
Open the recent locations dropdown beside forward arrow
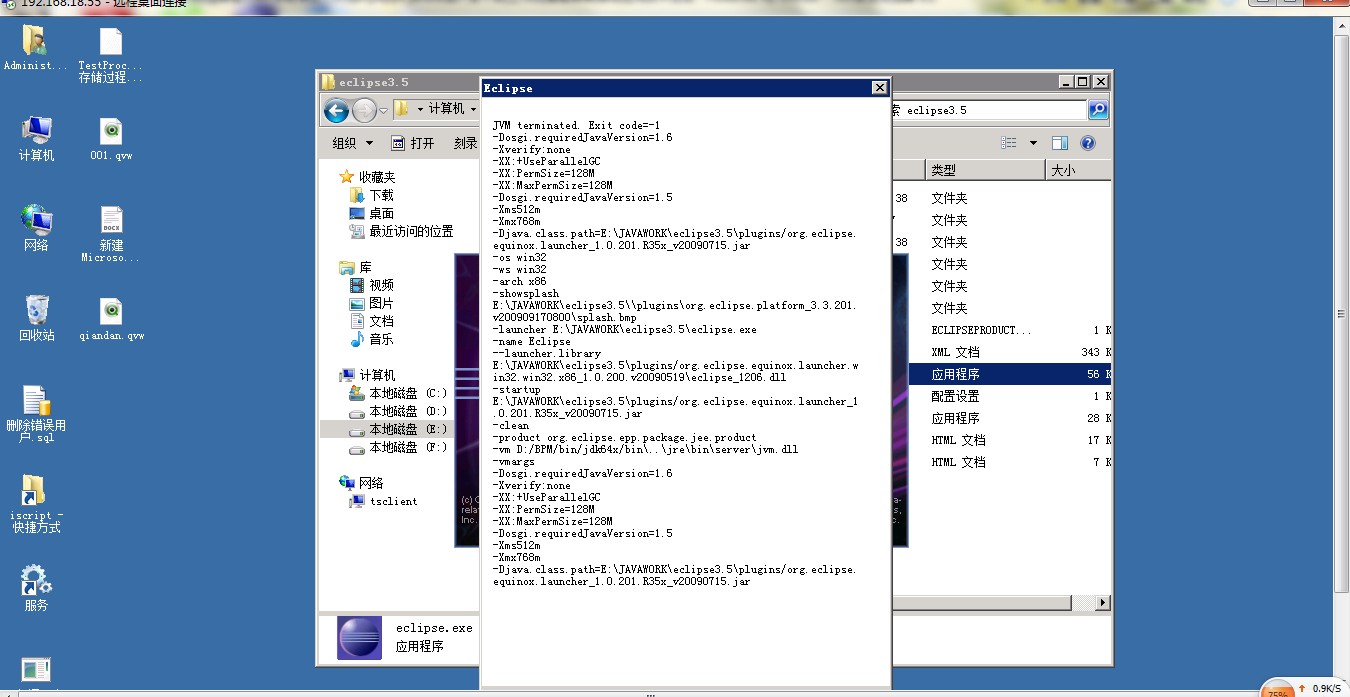(383, 110)
